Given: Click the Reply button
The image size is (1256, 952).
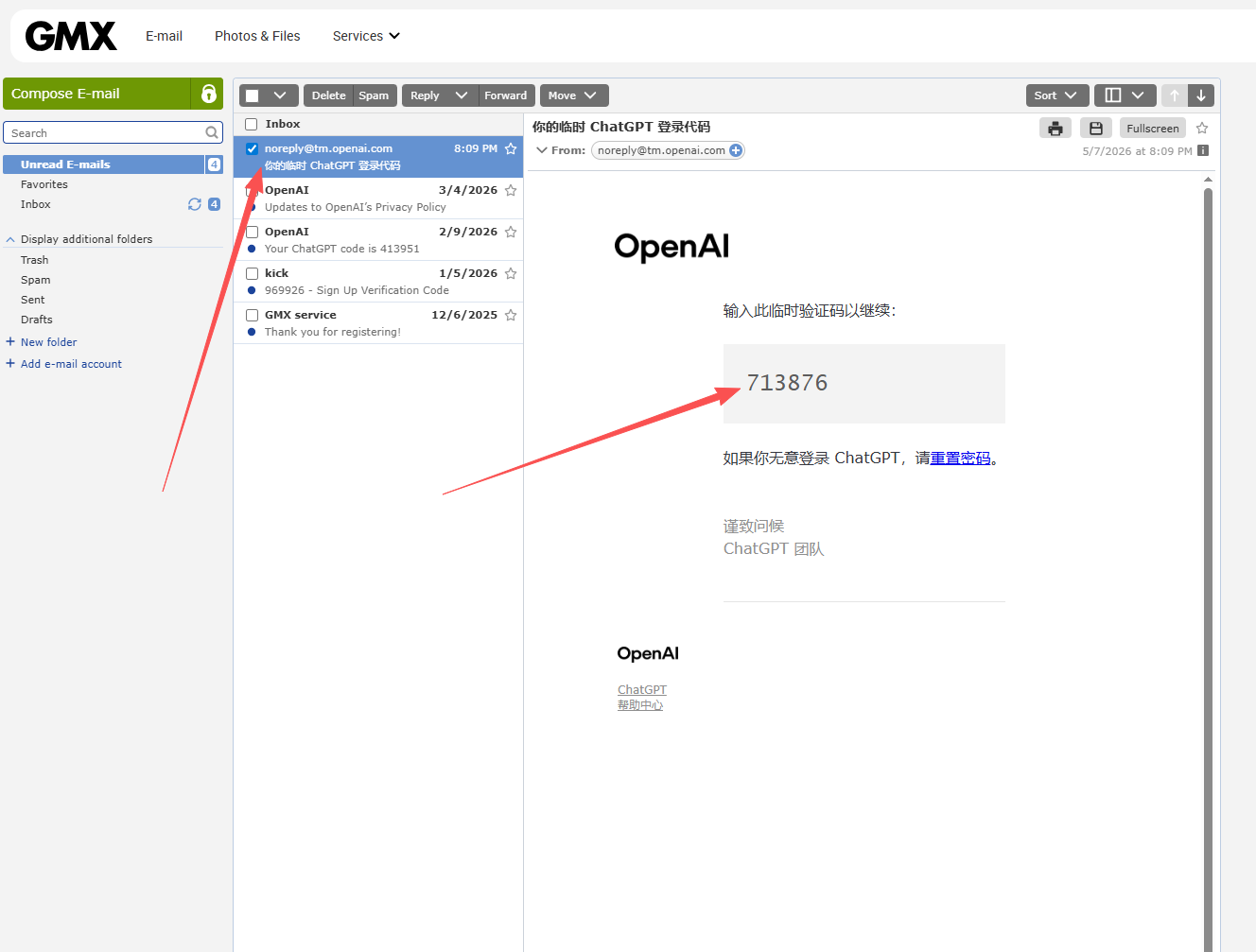Looking at the screenshot, I should pyautogui.click(x=425, y=95).
